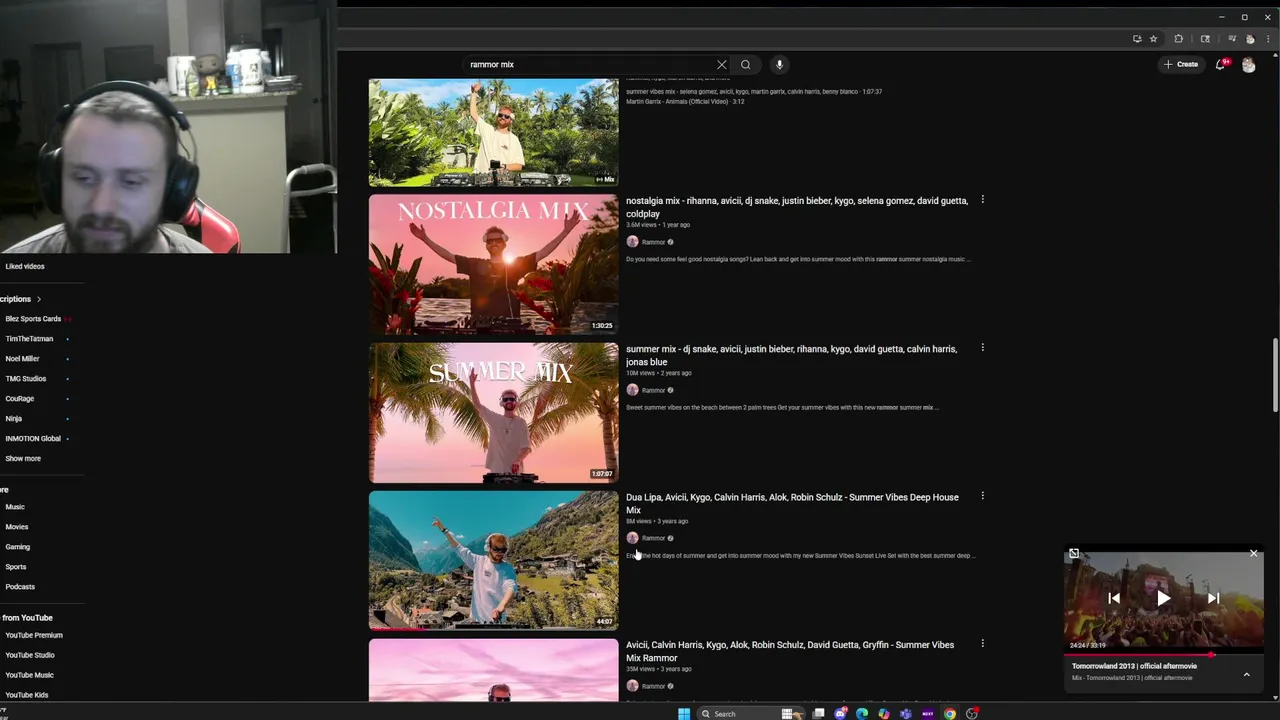
Task: Open the Chrome three-dot menu
Action: [x=1267, y=39]
